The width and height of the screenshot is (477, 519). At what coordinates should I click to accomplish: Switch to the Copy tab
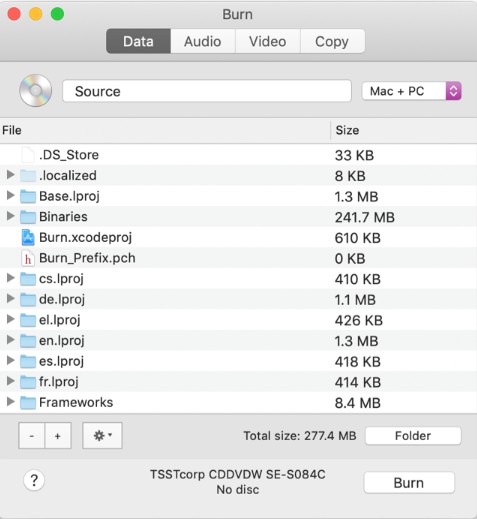332,41
